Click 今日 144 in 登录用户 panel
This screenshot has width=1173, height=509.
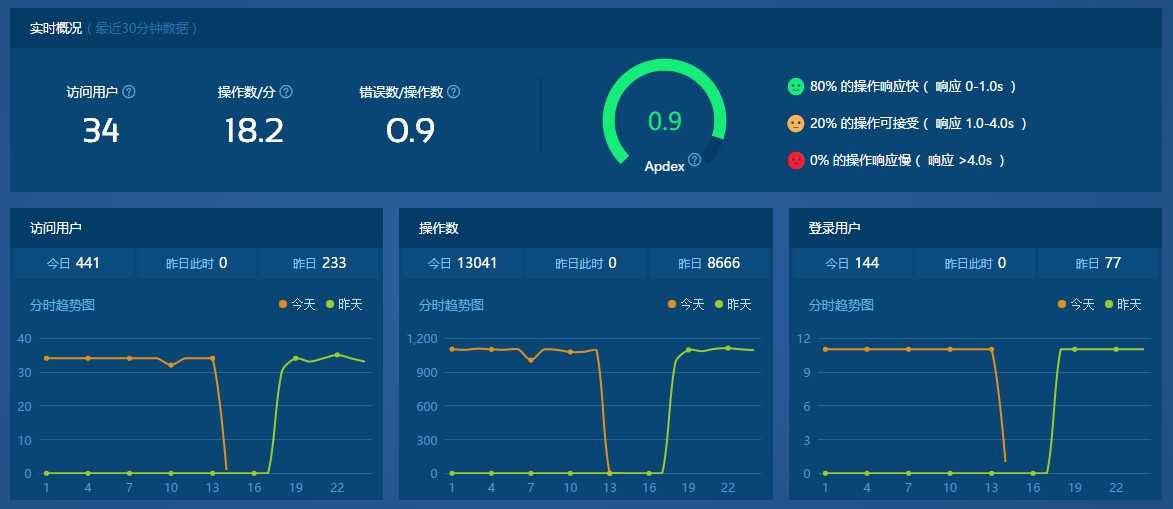click(x=852, y=263)
